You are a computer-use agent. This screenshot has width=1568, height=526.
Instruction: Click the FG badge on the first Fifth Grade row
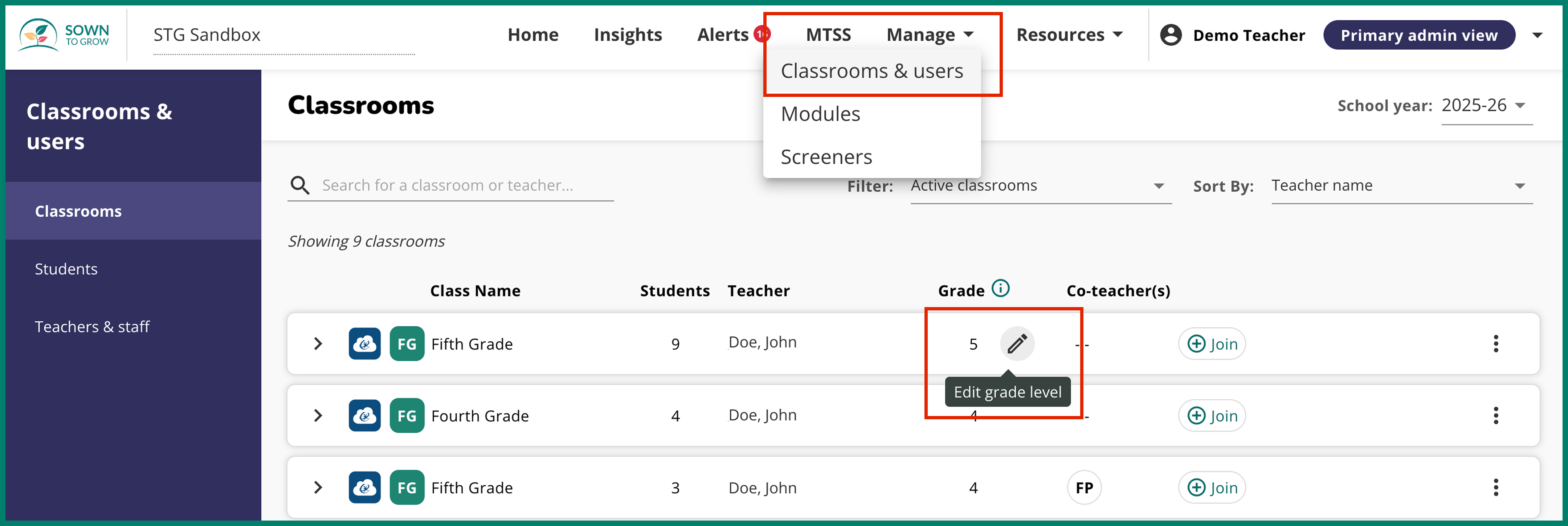407,344
